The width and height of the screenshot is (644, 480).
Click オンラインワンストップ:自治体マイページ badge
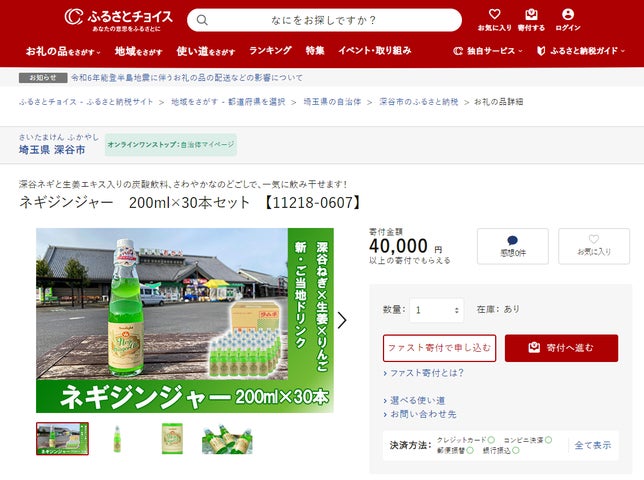click(x=171, y=145)
